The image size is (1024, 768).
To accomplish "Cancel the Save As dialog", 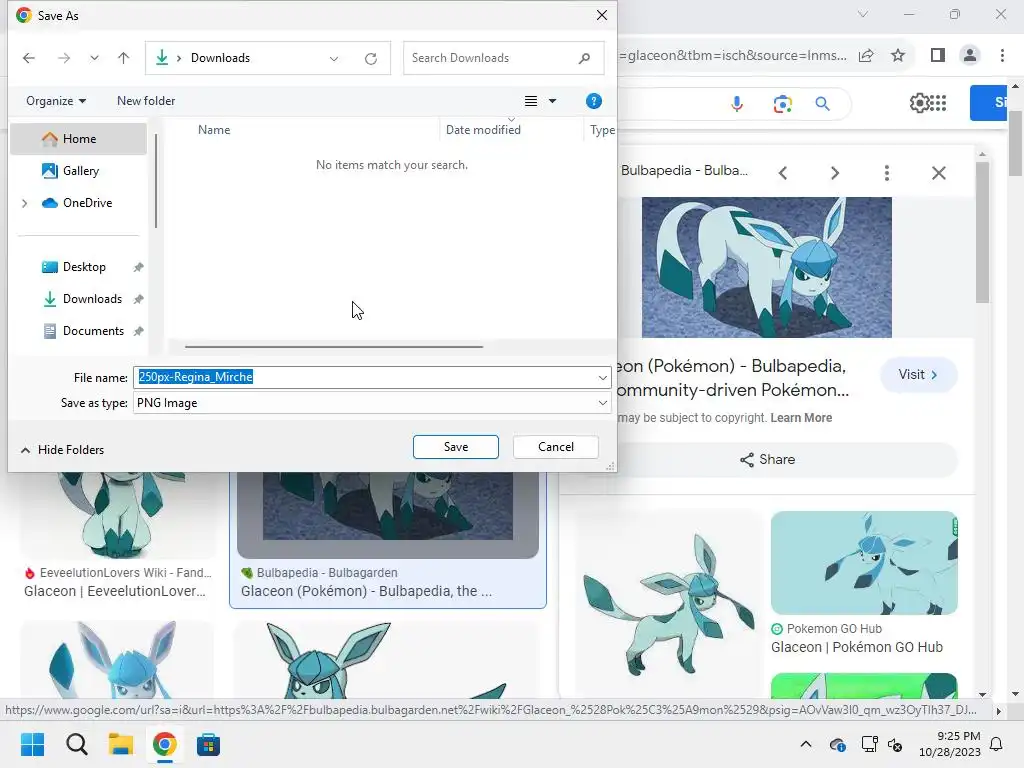I will tap(556, 447).
